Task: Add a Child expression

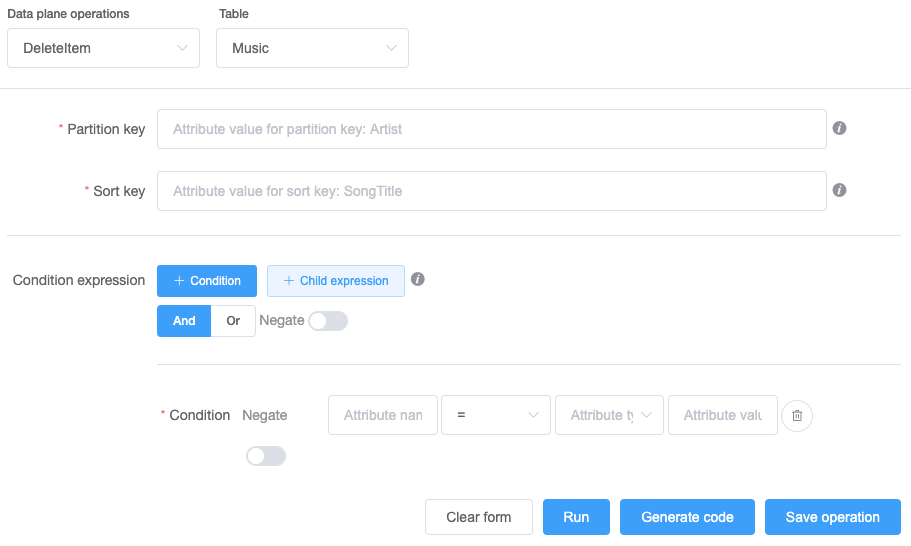Action: tap(336, 281)
